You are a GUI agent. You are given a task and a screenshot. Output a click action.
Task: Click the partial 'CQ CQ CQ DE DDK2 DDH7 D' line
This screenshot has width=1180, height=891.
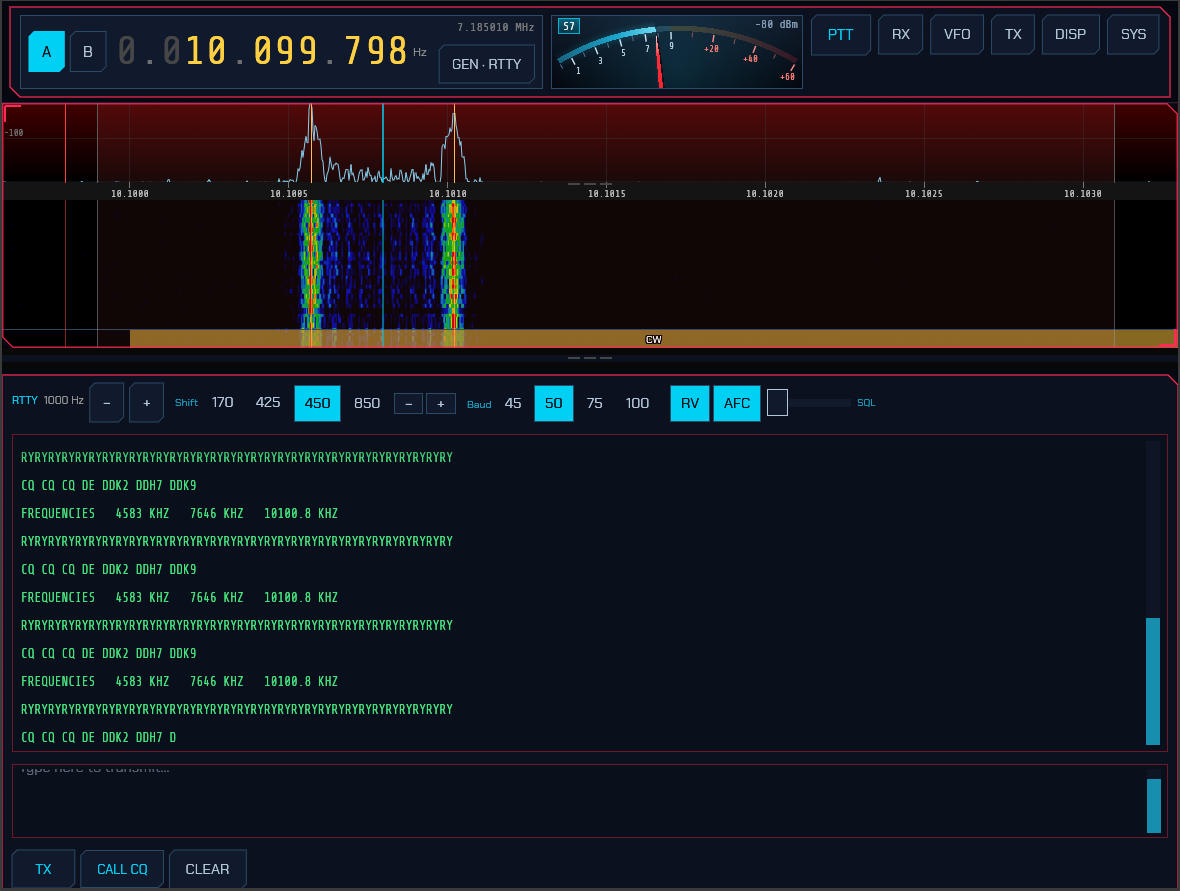(x=99, y=737)
